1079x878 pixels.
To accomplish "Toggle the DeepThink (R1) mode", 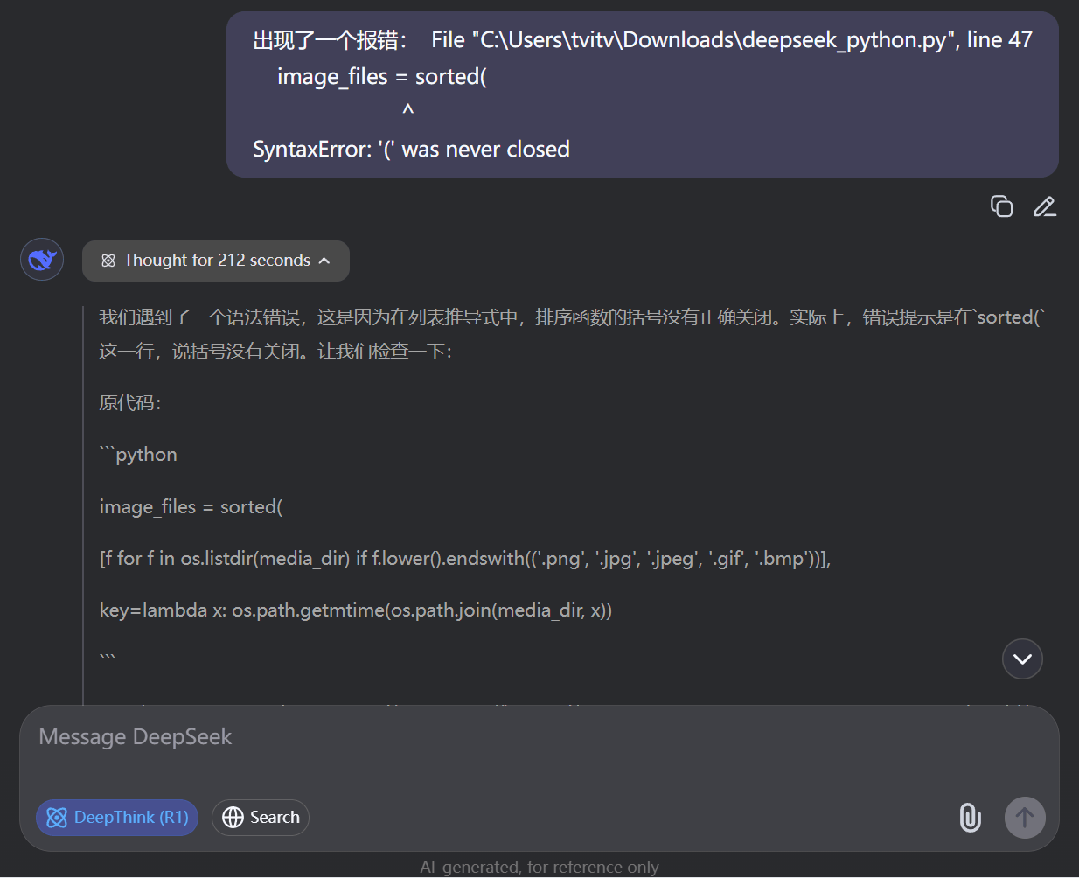I will point(117,817).
